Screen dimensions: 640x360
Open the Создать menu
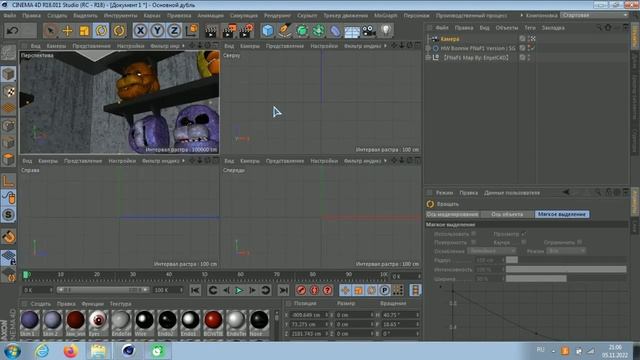tap(57, 16)
